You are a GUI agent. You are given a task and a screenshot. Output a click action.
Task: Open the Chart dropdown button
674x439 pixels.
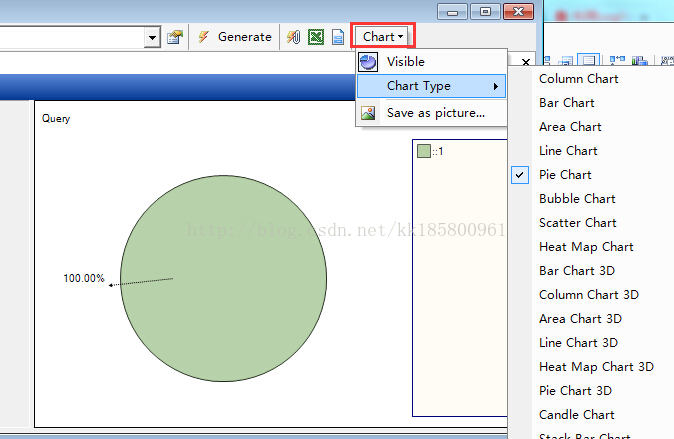coord(383,37)
